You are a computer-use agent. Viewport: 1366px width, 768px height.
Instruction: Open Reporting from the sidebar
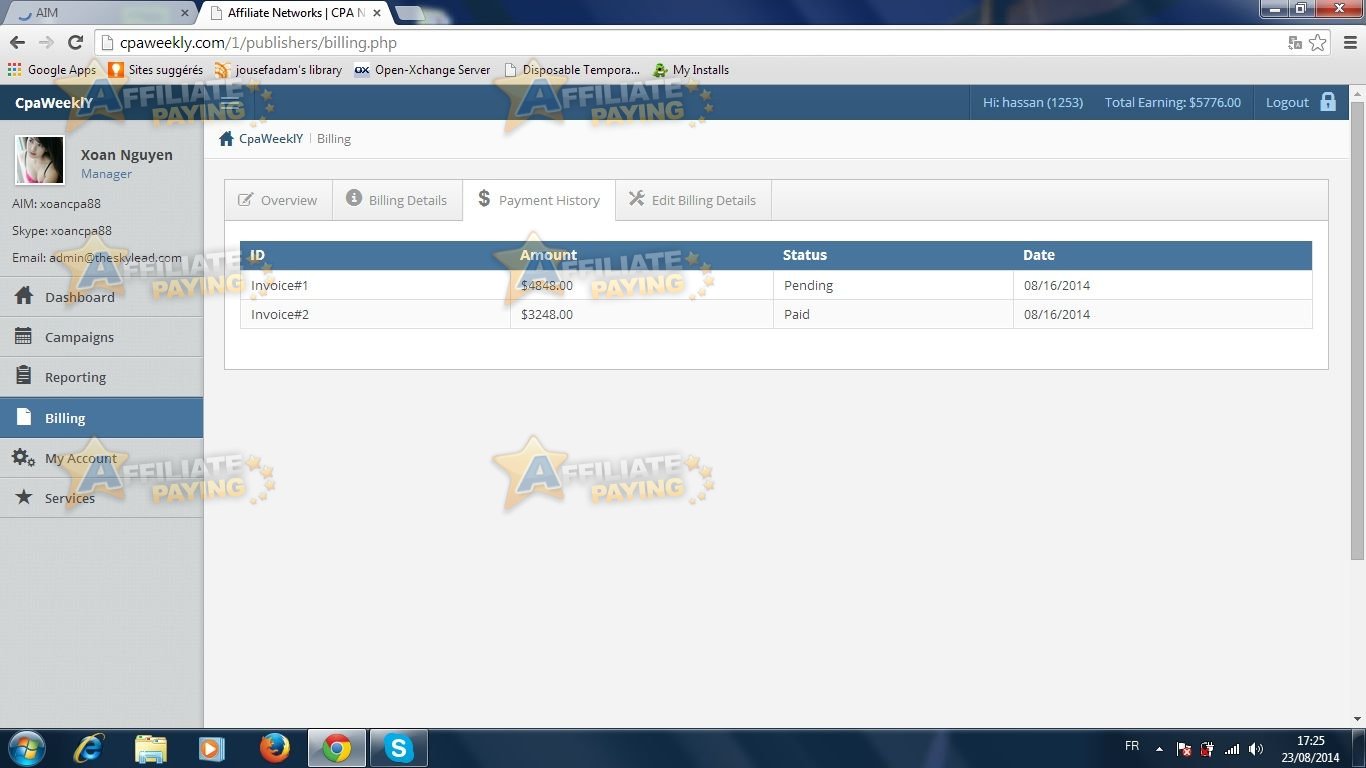(101, 377)
